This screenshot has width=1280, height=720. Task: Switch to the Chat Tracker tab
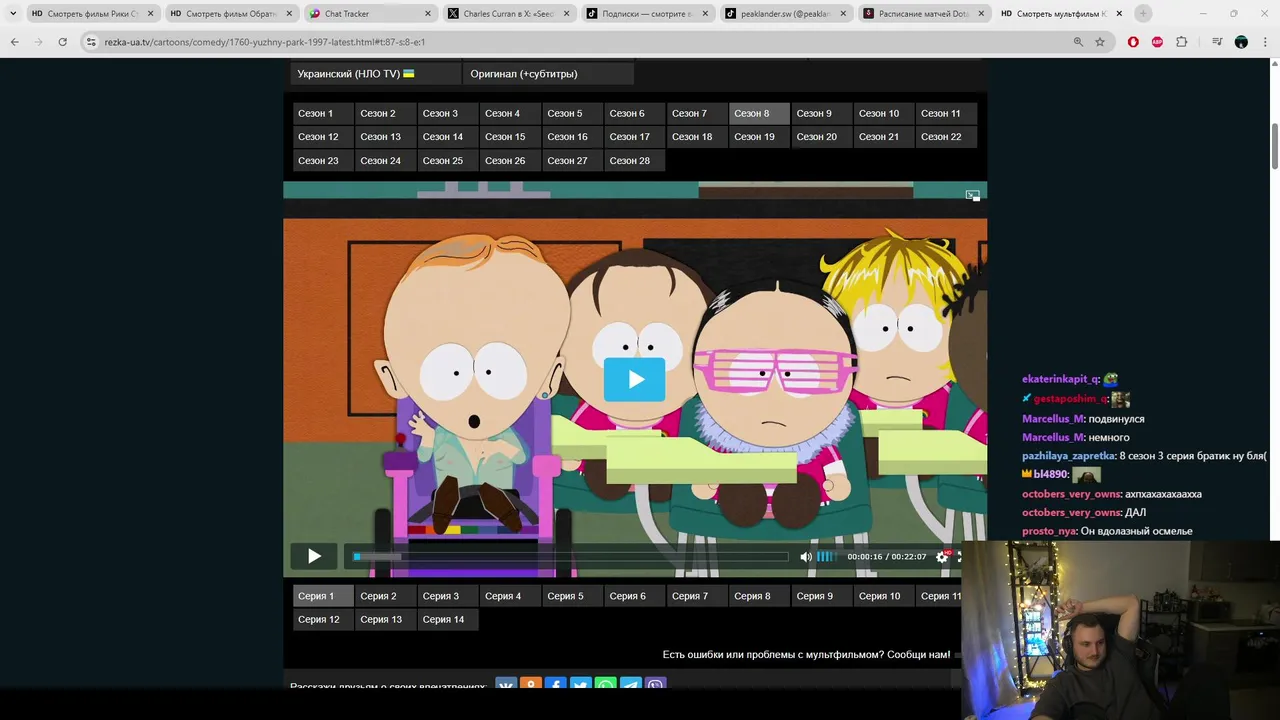(x=371, y=13)
